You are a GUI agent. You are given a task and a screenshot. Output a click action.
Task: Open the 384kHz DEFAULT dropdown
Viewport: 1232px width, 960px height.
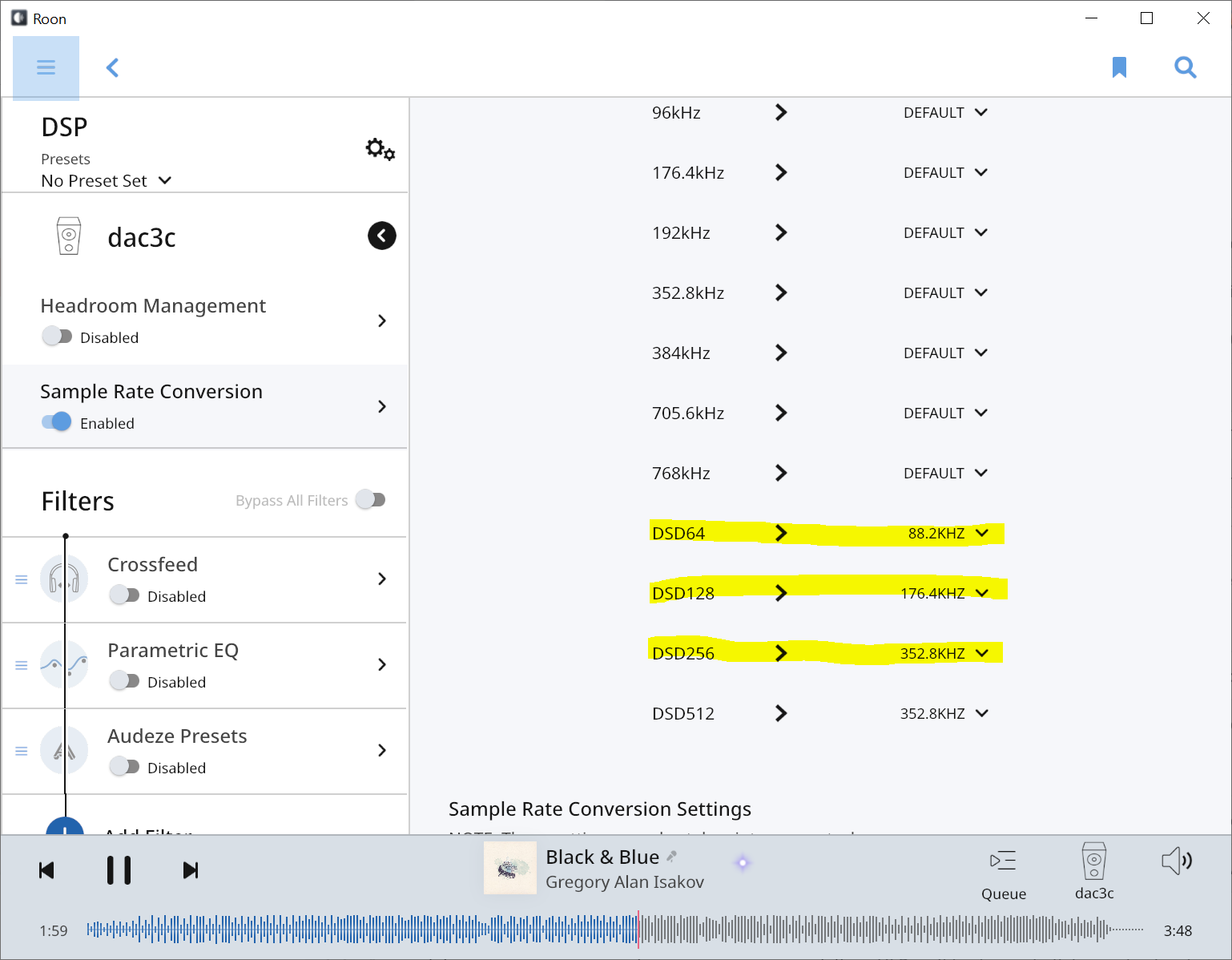click(945, 353)
